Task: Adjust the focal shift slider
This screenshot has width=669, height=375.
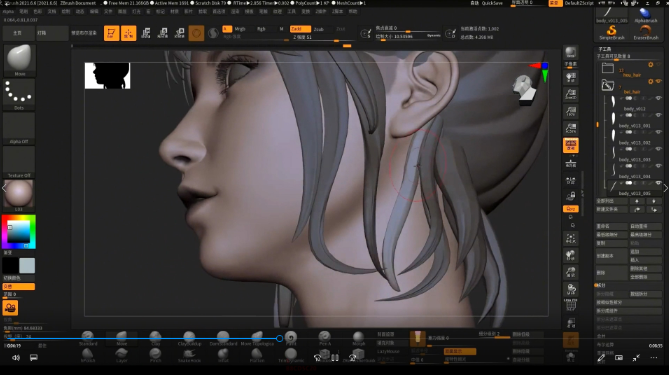Action: [x=407, y=28]
